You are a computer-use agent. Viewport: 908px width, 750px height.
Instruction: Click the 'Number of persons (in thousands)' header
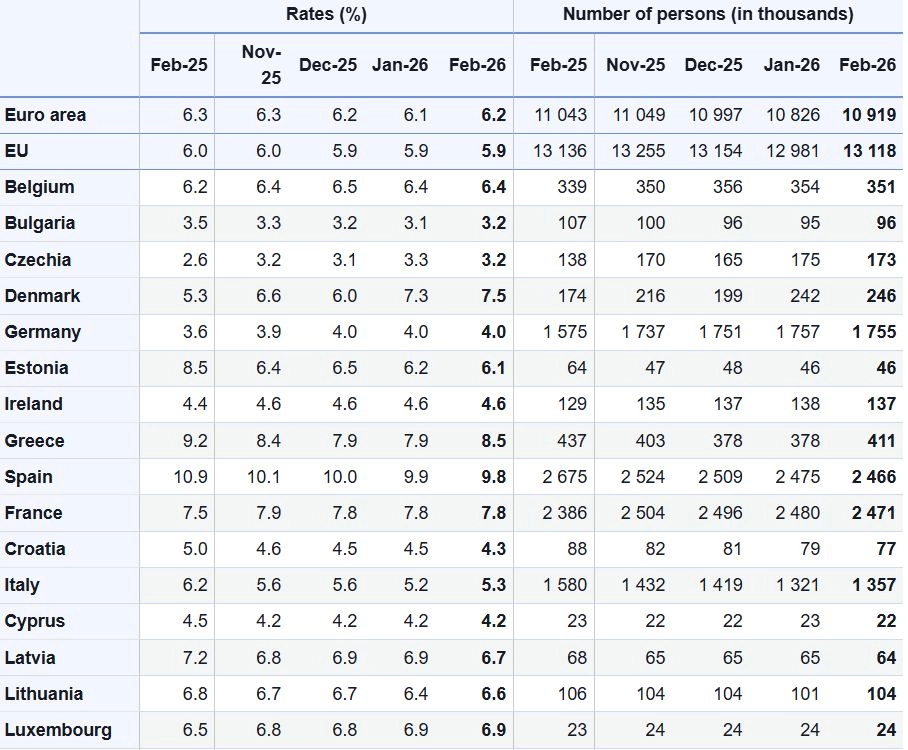point(708,14)
